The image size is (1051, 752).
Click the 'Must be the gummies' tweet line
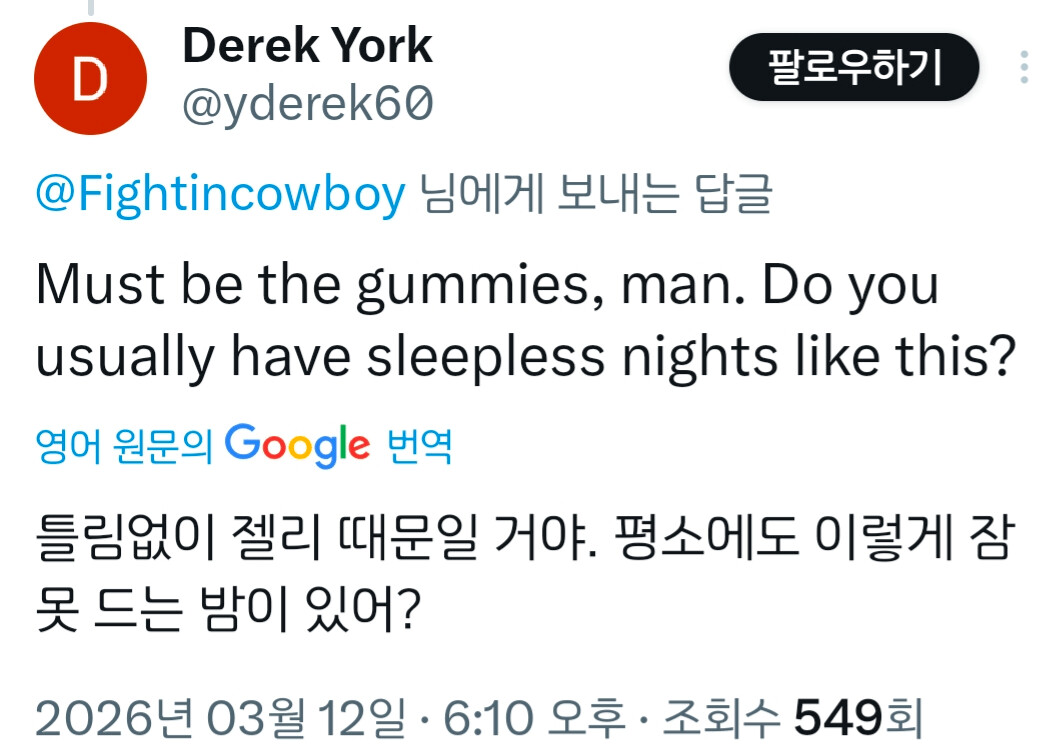pyautogui.click(x=487, y=286)
